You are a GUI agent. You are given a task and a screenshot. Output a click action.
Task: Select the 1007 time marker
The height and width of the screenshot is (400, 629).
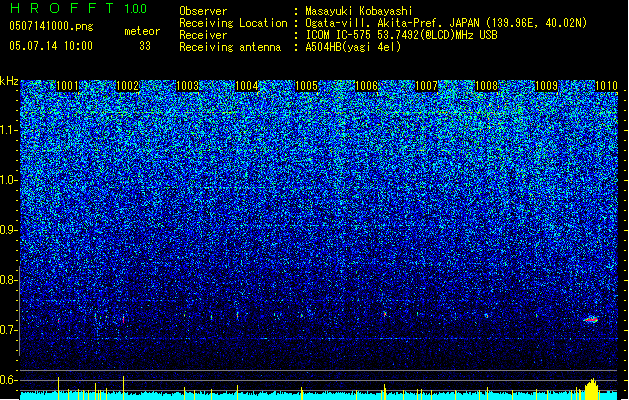(426, 86)
